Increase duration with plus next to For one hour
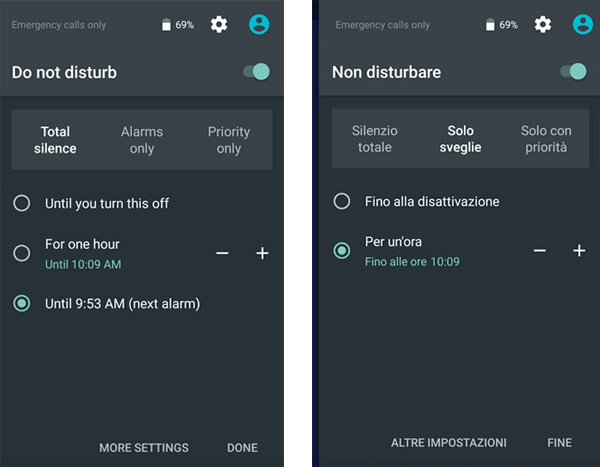 click(262, 253)
